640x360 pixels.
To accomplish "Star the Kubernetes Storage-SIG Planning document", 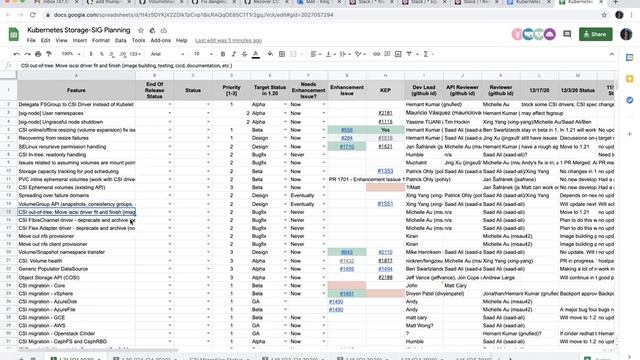I will (141, 30).
